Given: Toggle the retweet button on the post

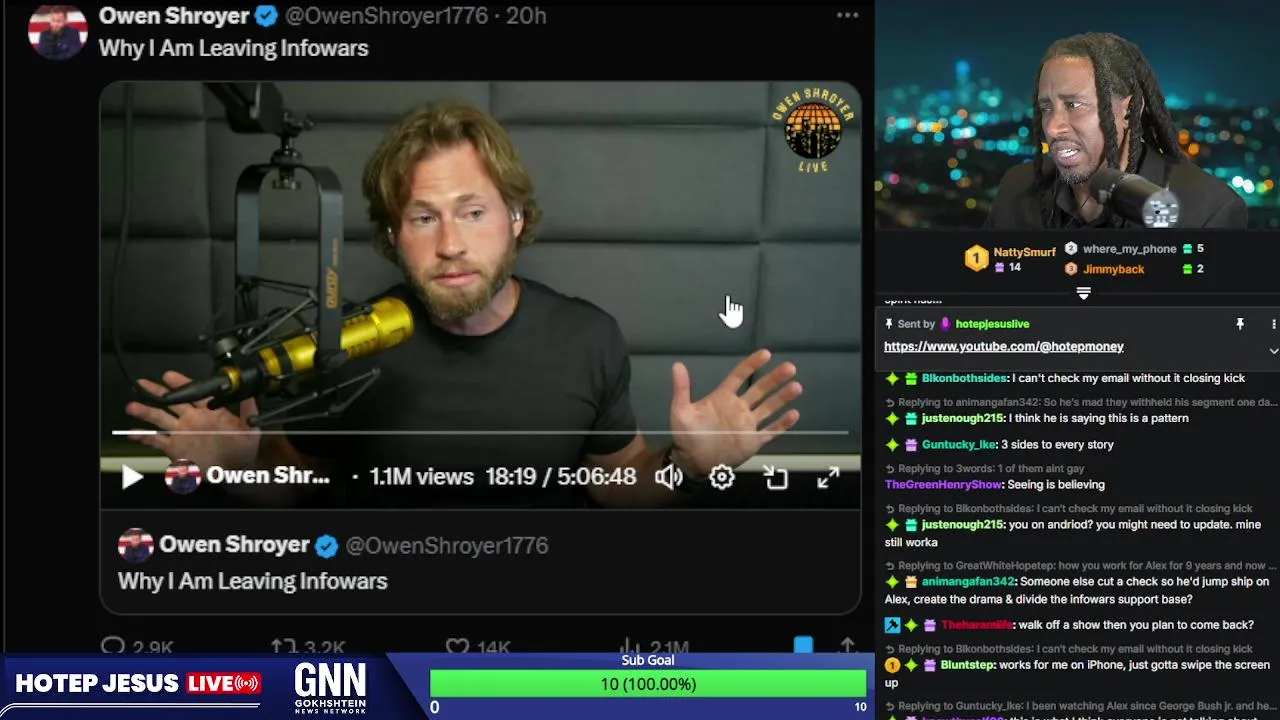Looking at the screenshot, I should point(285,646).
